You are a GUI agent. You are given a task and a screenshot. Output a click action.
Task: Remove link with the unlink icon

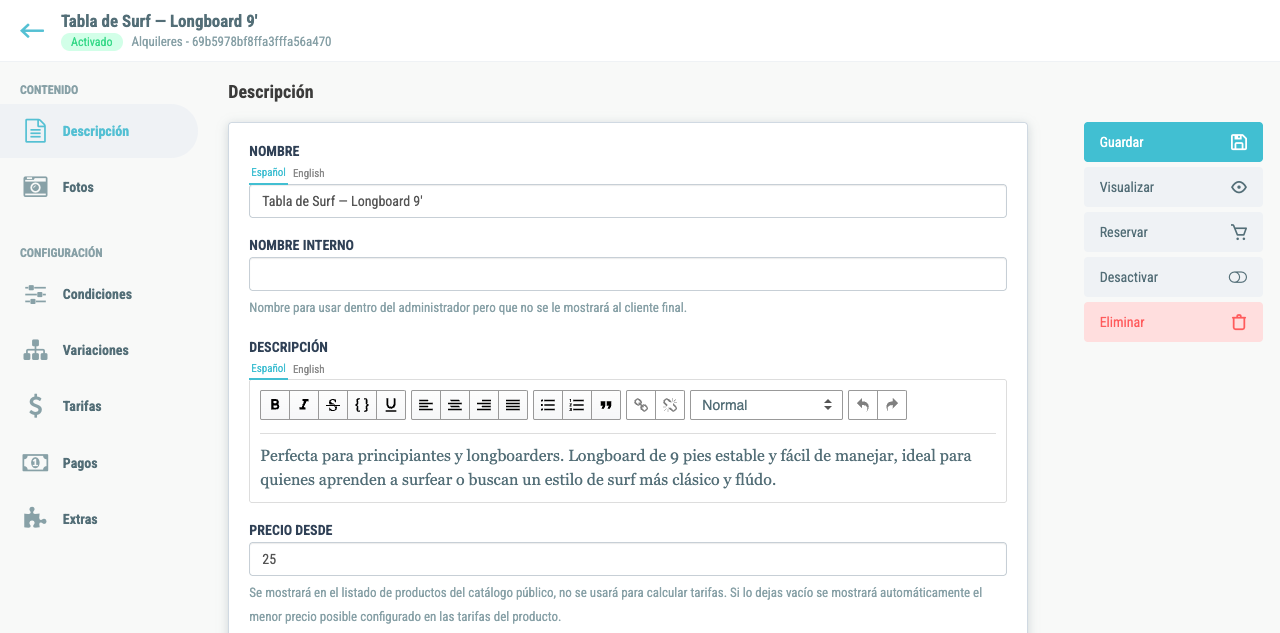[670, 405]
